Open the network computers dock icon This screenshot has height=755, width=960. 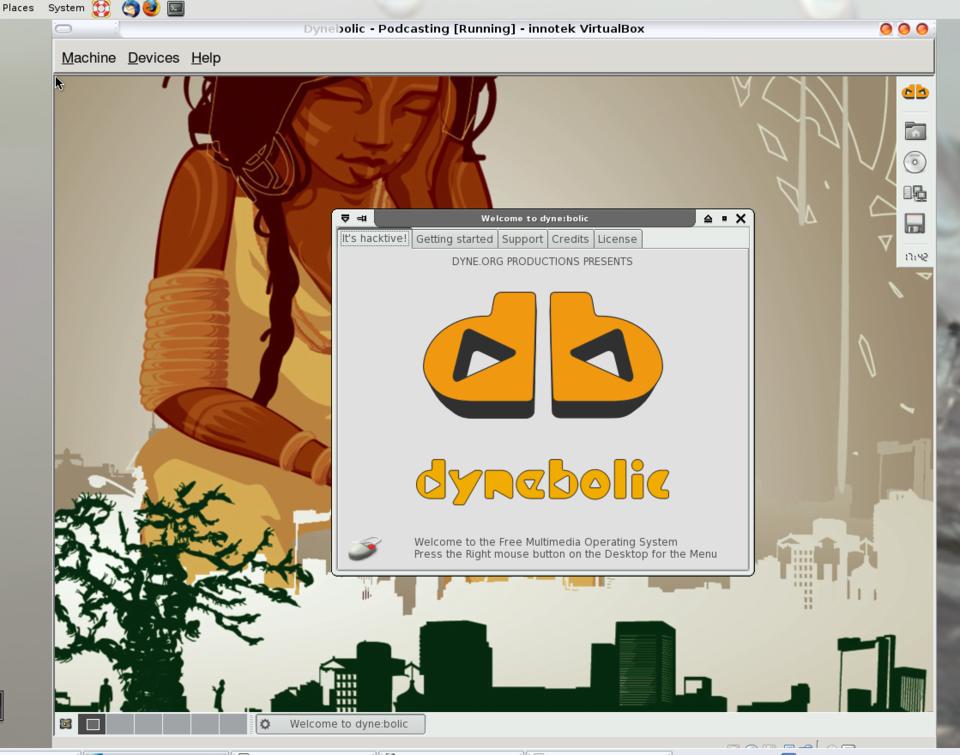tap(914, 193)
